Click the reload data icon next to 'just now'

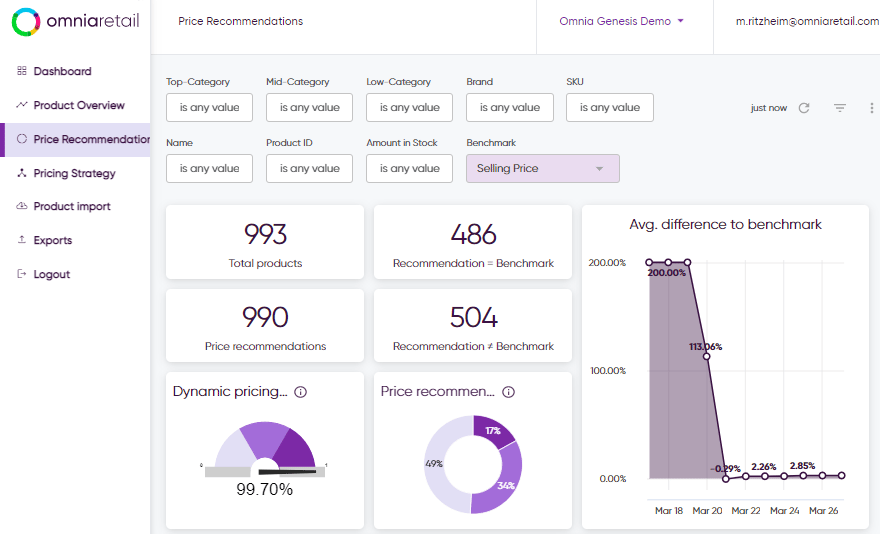[x=804, y=108]
